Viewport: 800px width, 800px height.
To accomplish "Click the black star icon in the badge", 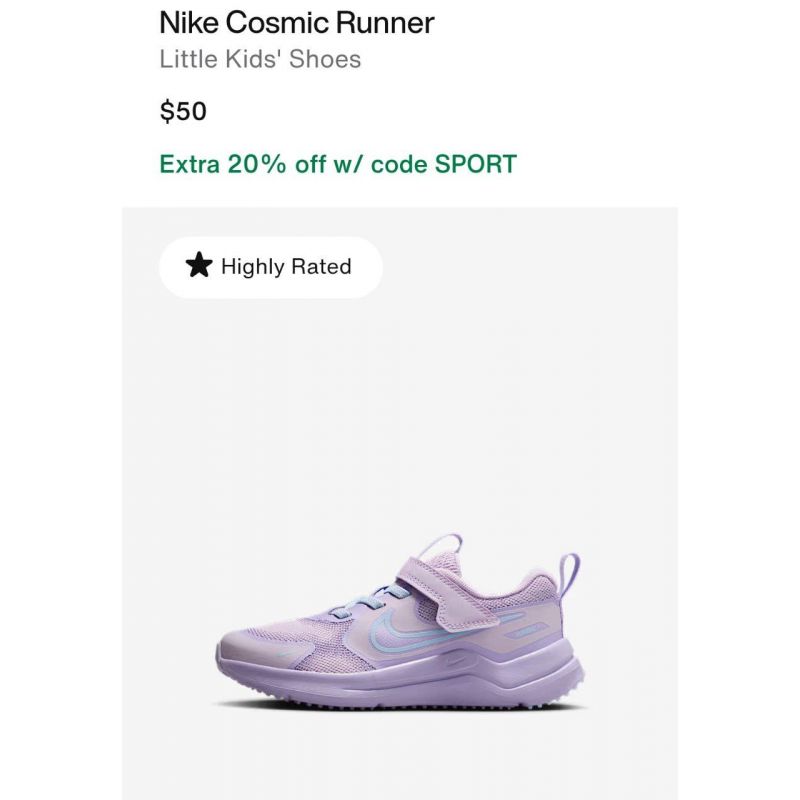I will tap(198, 265).
